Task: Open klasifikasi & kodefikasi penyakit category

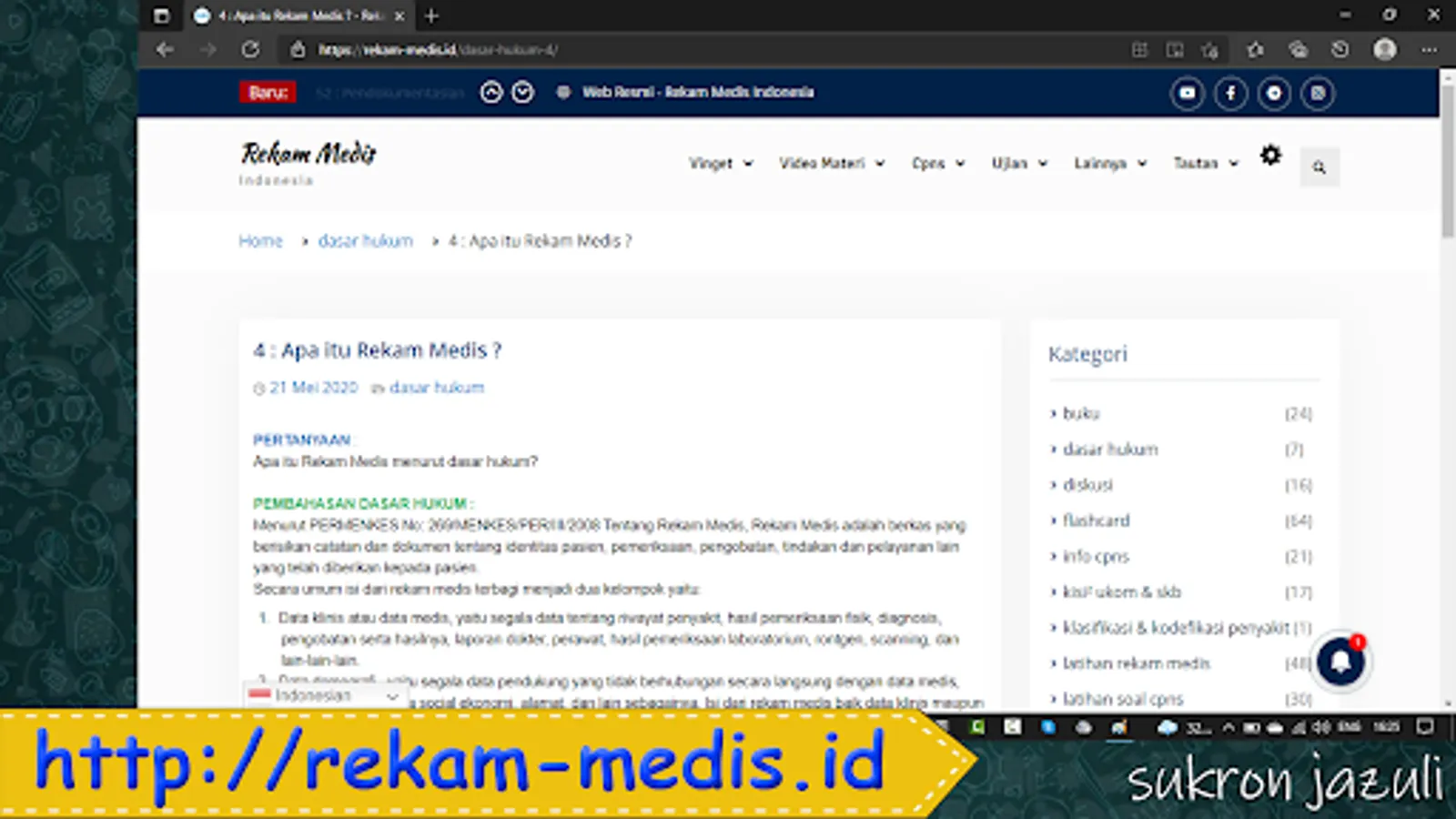Action: click(x=1176, y=628)
